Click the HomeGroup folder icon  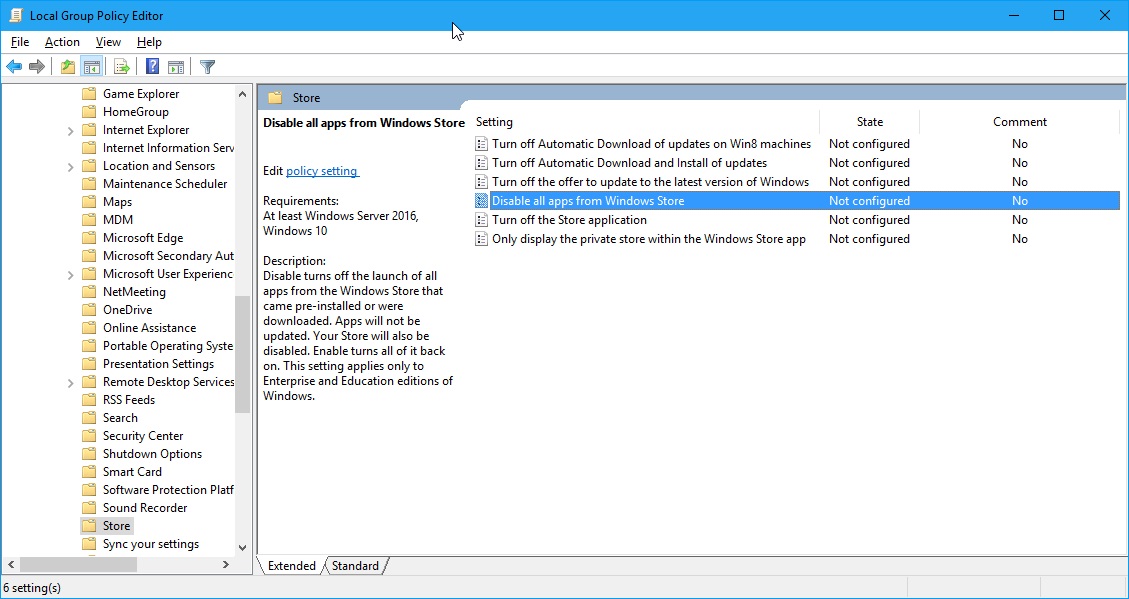point(89,112)
